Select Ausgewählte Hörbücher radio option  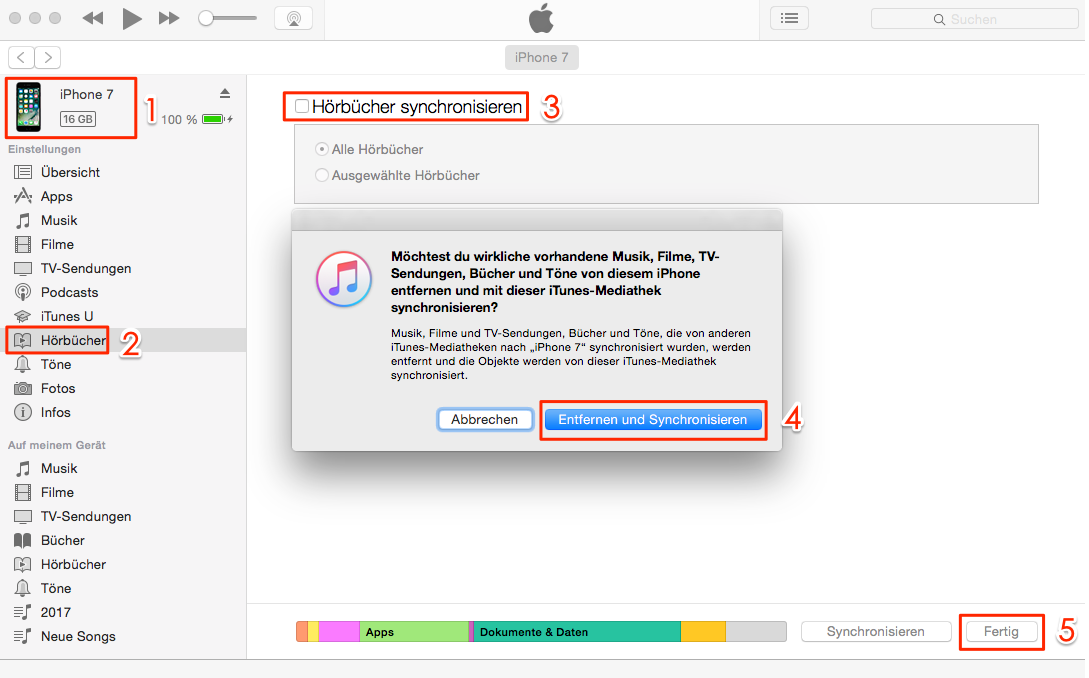pyautogui.click(x=322, y=176)
